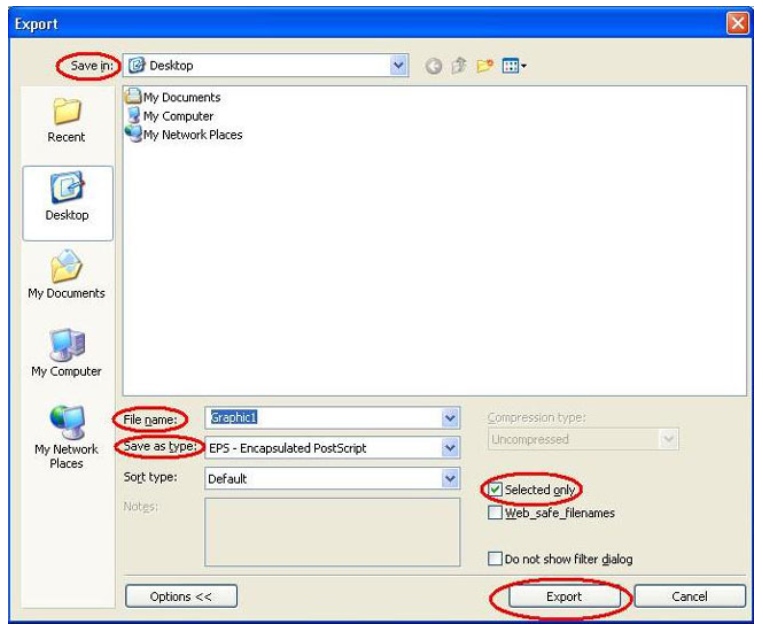Select My Documents in file list
763x630 pixels.
[180, 98]
